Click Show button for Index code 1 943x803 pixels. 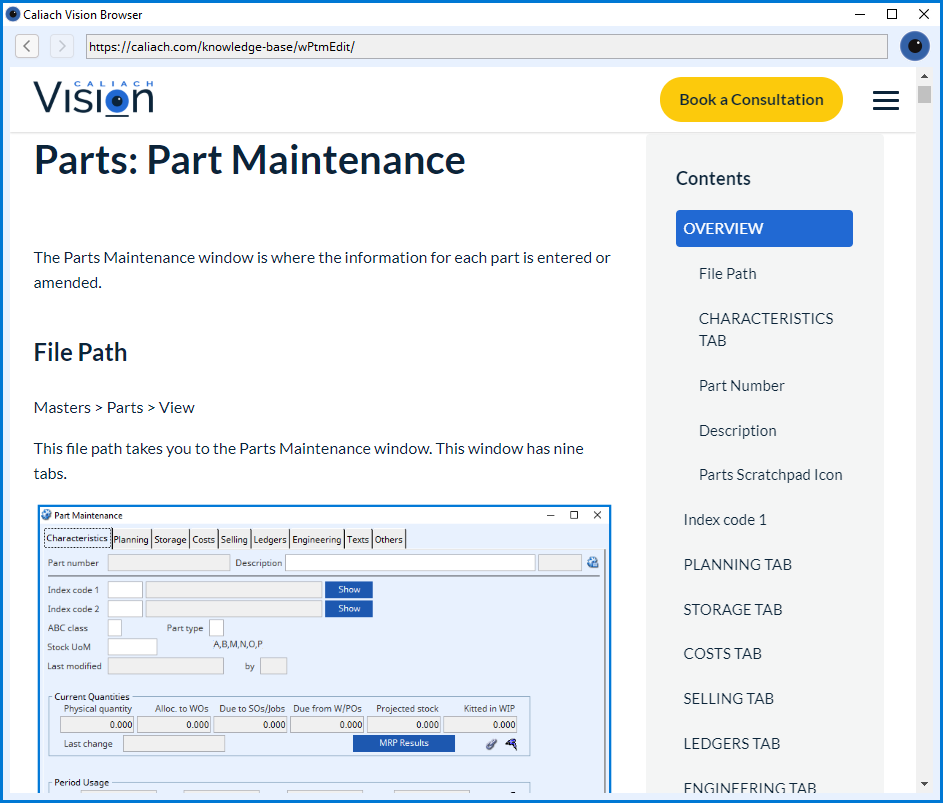pyautogui.click(x=349, y=589)
